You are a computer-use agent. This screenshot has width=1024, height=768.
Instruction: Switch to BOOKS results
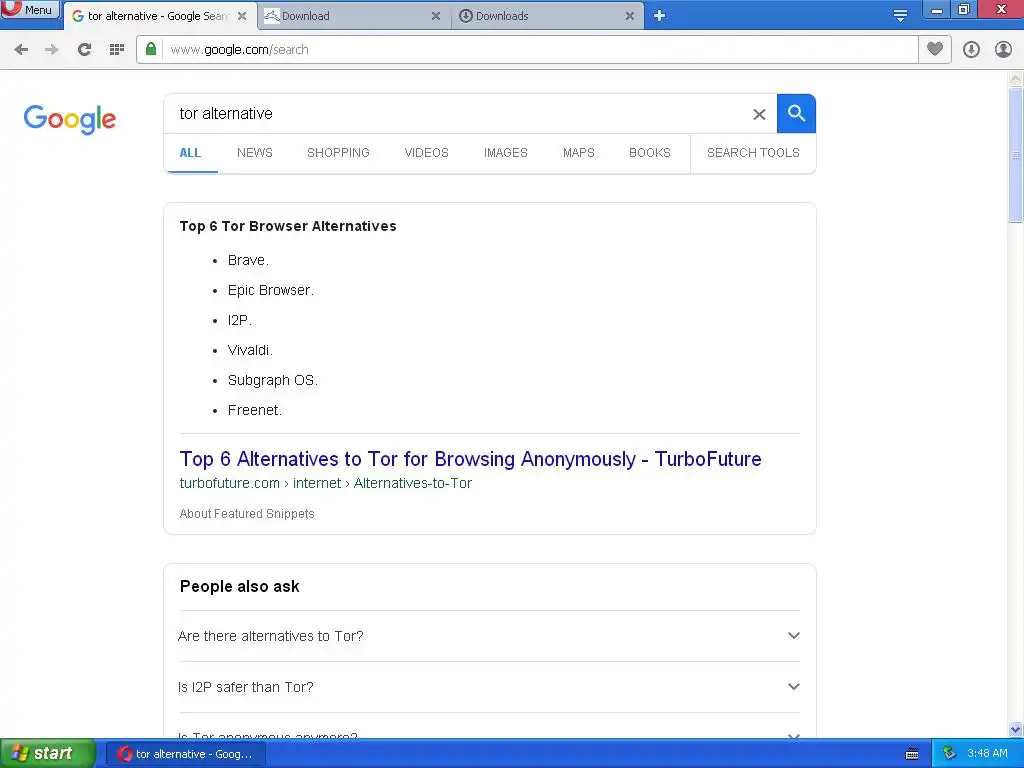[x=650, y=153]
